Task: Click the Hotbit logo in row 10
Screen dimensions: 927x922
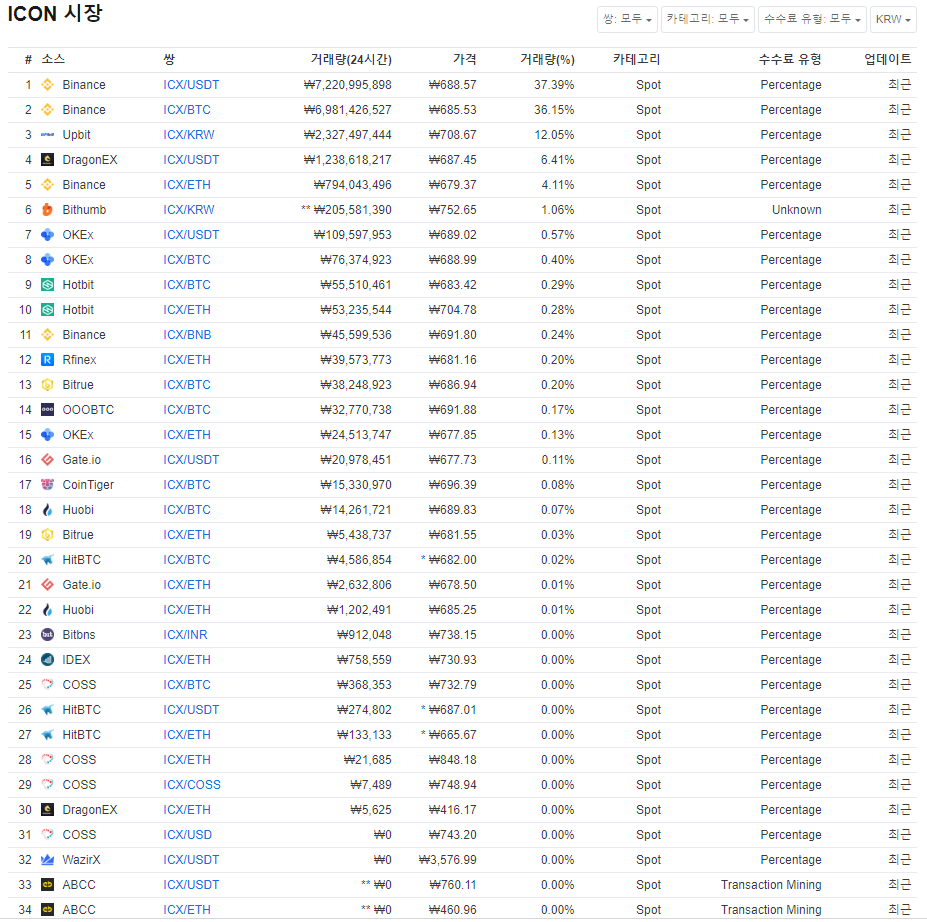Action: [x=47, y=310]
